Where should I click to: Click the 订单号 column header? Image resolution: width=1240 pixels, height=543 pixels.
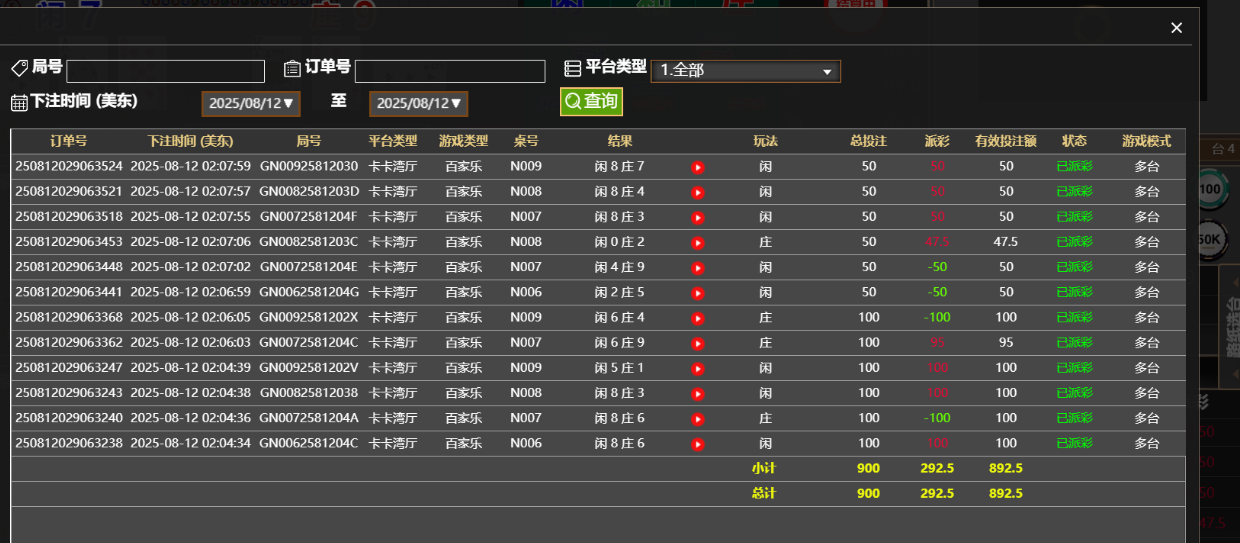click(69, 141)
